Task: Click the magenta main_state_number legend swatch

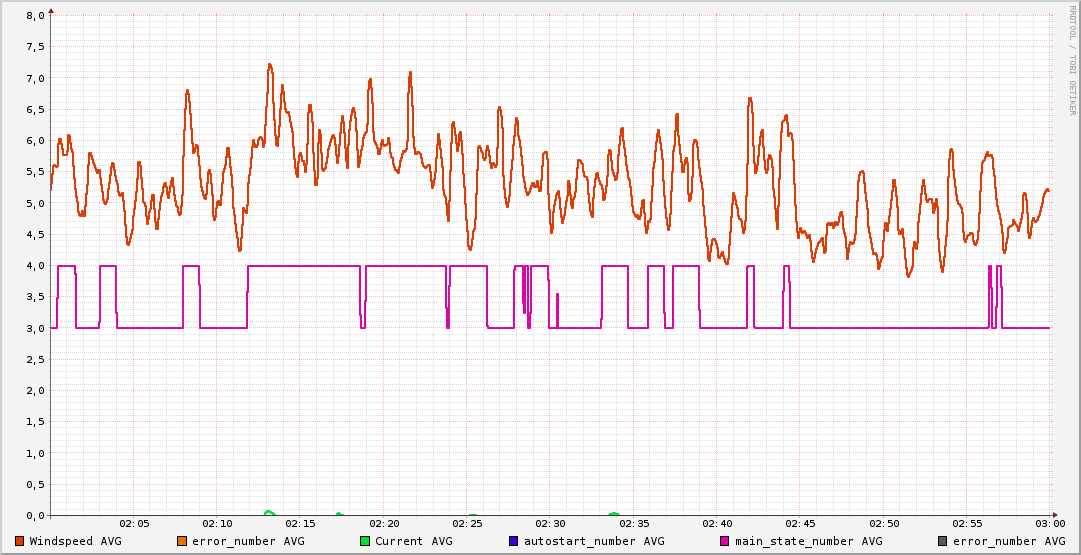Action: (x=725, y=541)
